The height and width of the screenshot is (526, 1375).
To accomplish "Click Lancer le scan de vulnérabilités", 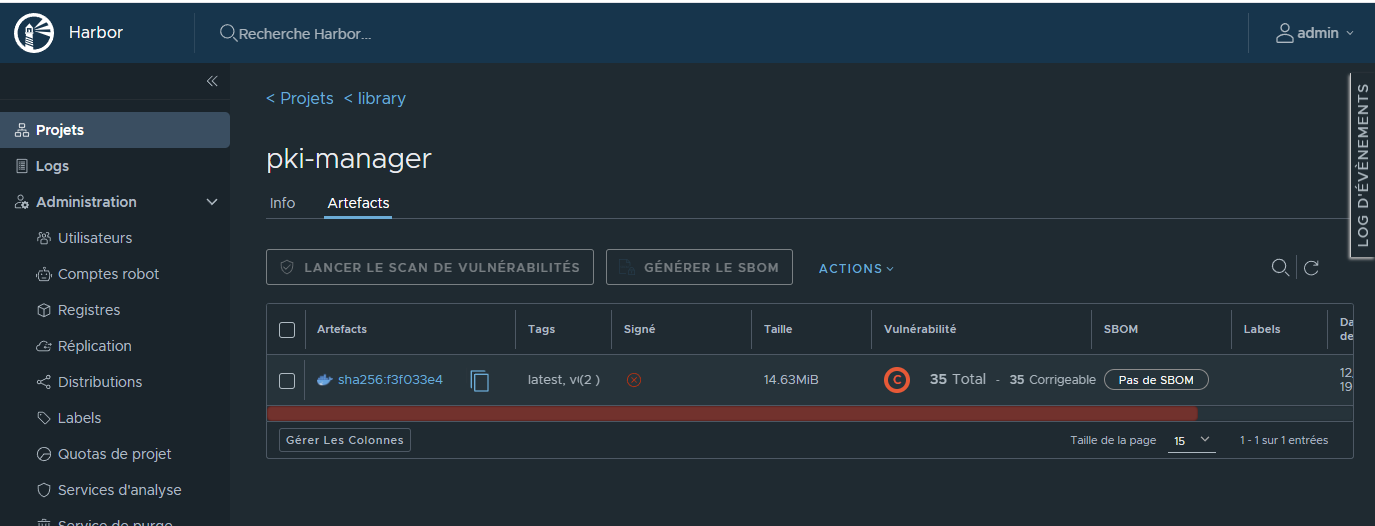I will [x=430, y=267].
